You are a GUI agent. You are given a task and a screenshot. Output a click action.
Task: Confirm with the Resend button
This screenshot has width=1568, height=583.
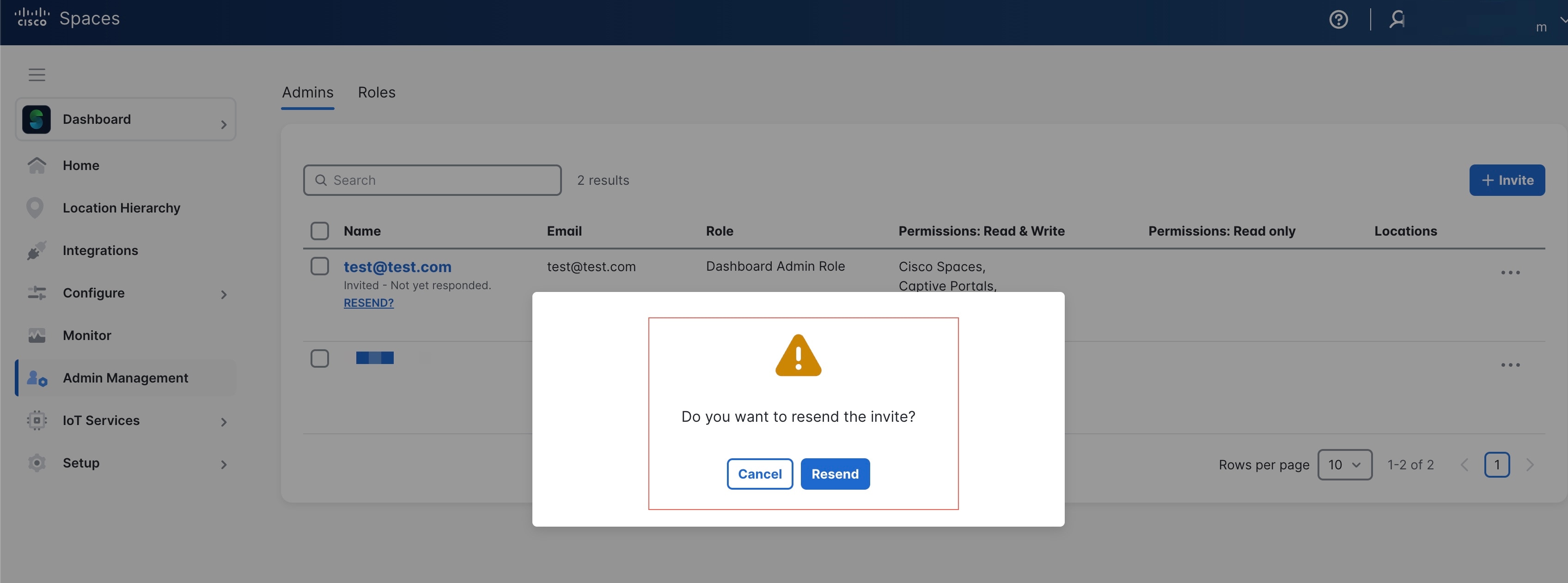[x=835, y=474]
